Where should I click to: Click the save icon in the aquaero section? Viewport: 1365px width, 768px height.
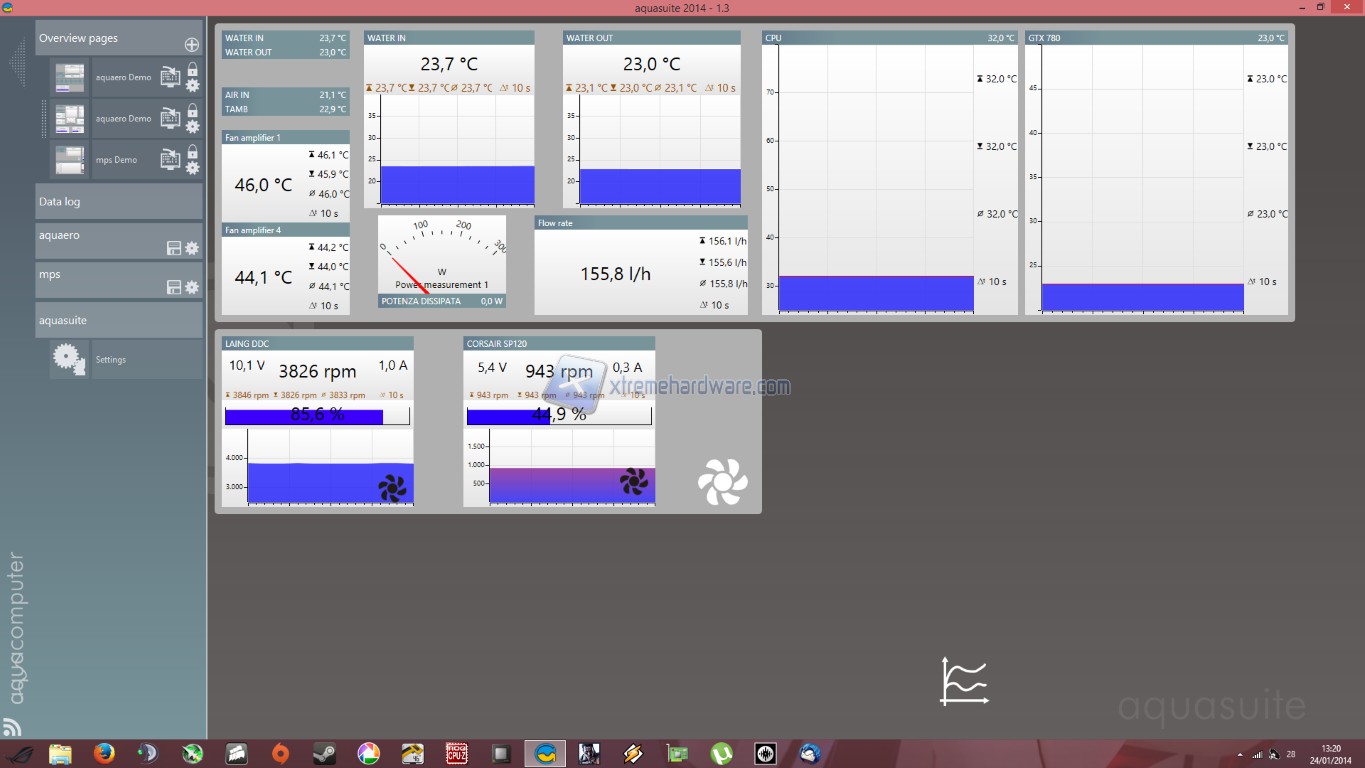172,248
